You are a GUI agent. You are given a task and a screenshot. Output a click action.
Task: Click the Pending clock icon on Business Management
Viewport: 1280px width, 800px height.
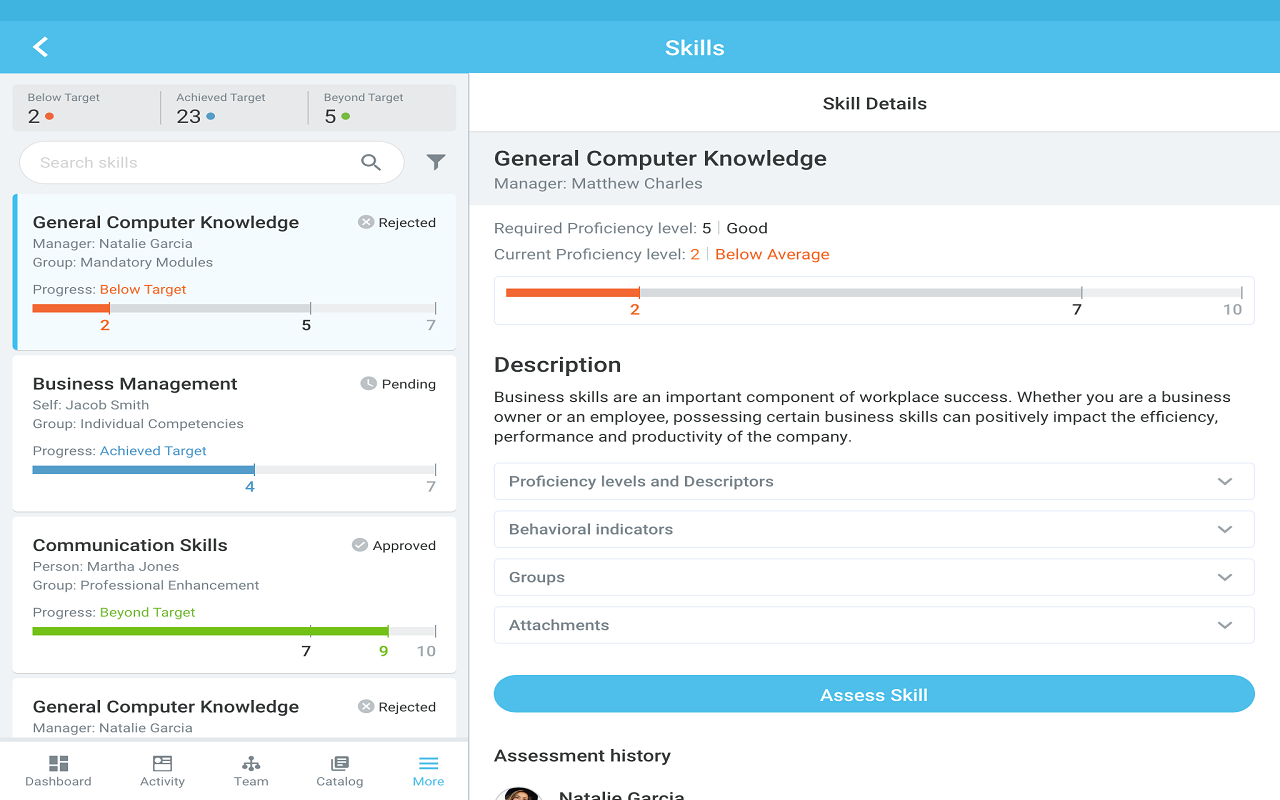(365, 383)
